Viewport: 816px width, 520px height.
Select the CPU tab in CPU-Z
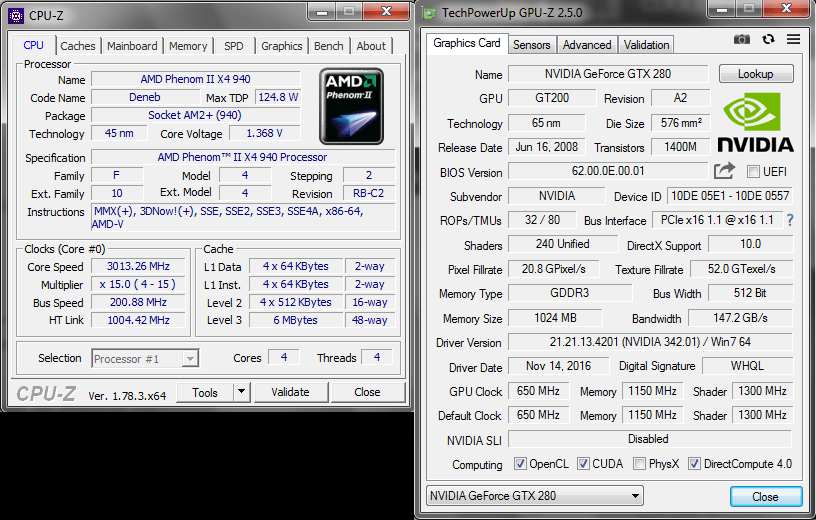[x=33, y=45]
